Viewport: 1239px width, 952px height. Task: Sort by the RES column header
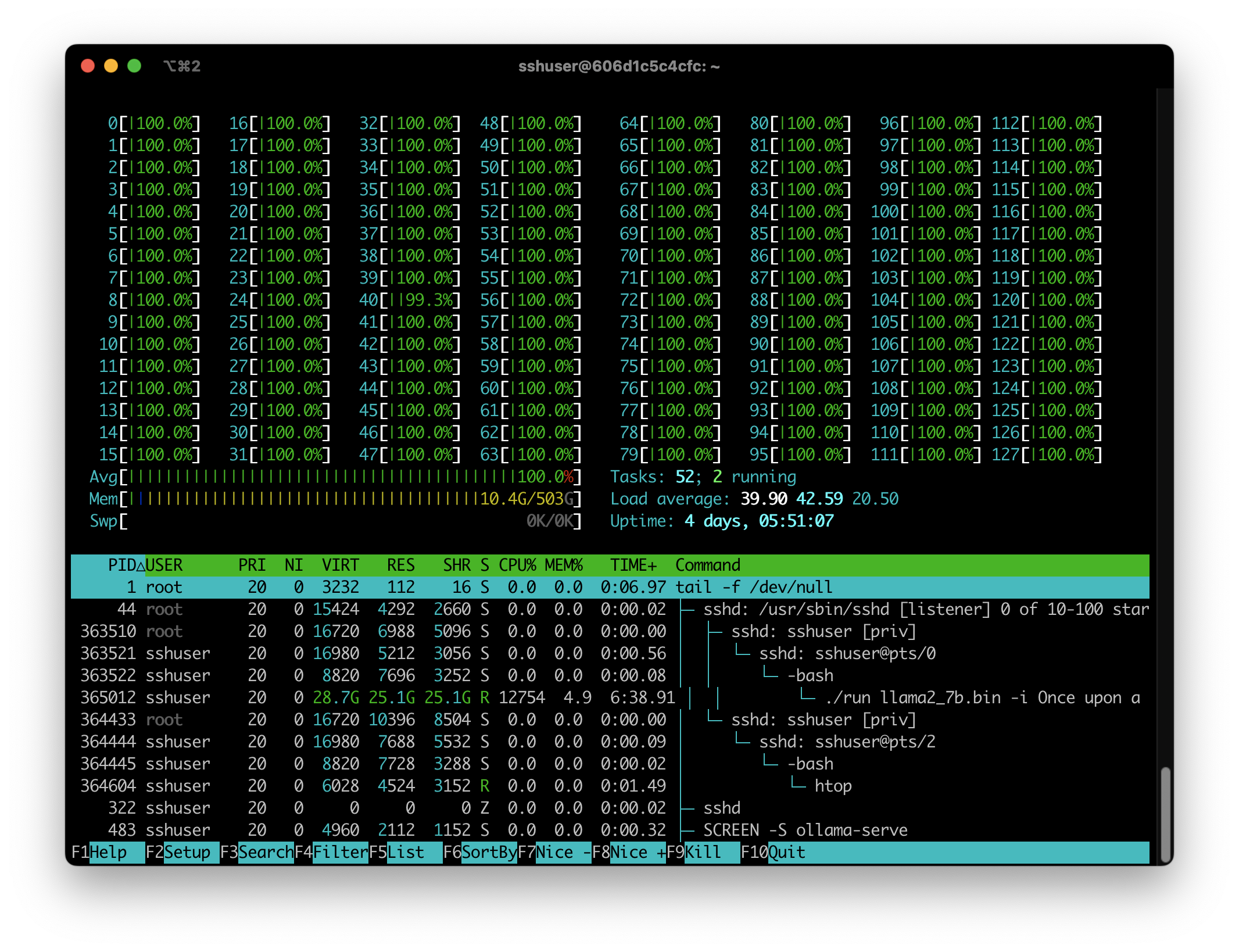[401, 565]
